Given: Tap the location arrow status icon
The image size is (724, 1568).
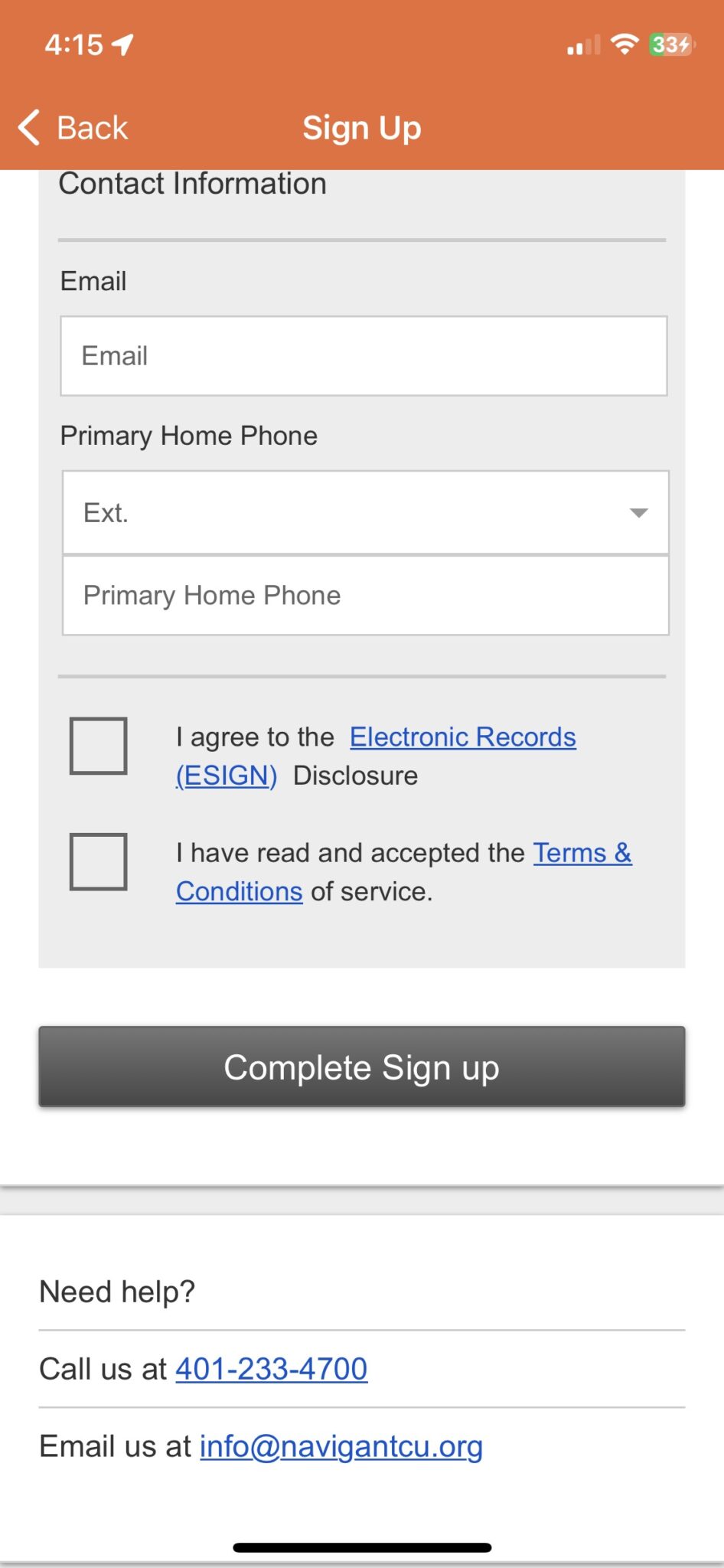Looking at the screenshot, I should pos(123,45).
